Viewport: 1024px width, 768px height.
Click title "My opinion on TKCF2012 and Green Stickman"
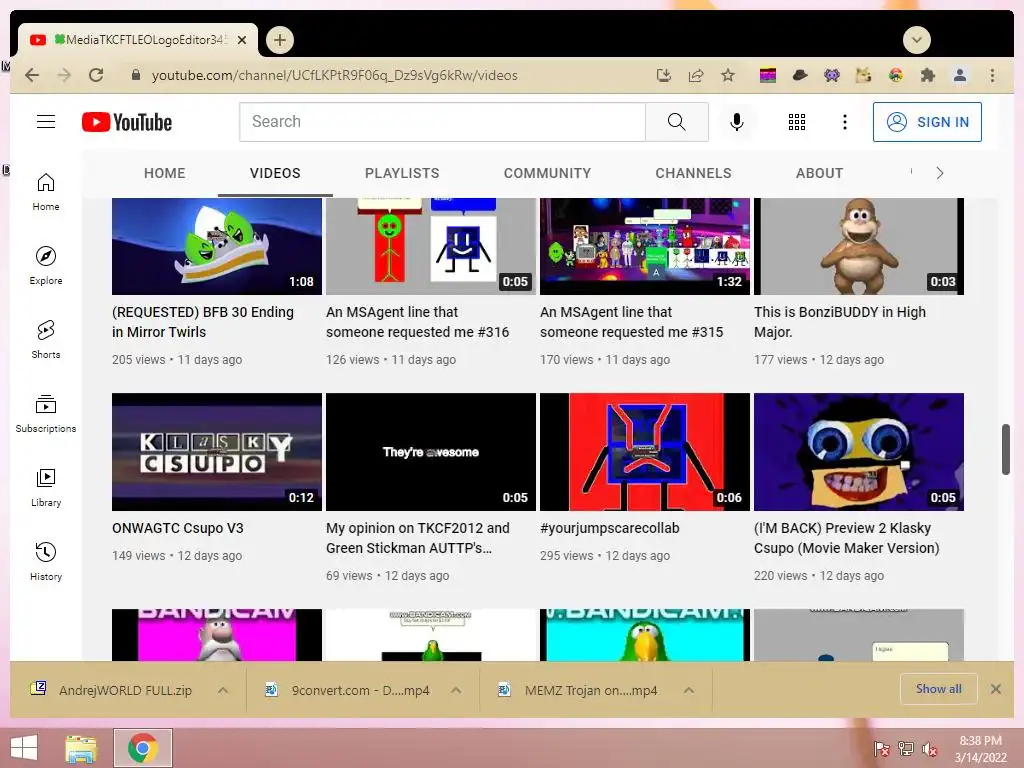coord(418,538)
